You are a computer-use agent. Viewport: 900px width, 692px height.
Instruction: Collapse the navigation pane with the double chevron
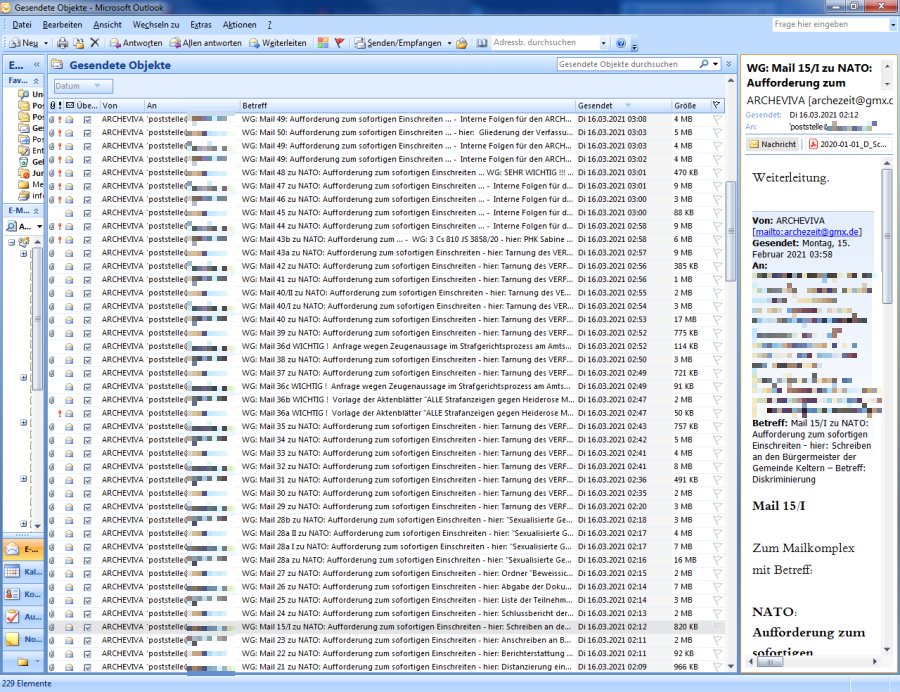37,65
